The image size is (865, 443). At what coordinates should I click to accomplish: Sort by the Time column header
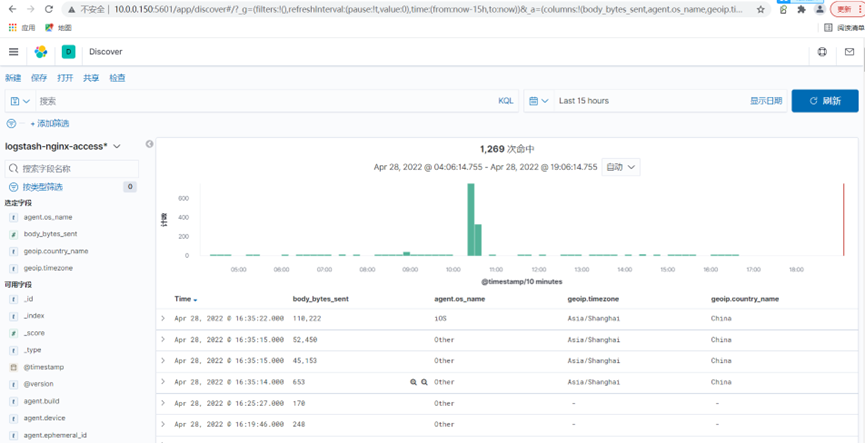[186, 299]
